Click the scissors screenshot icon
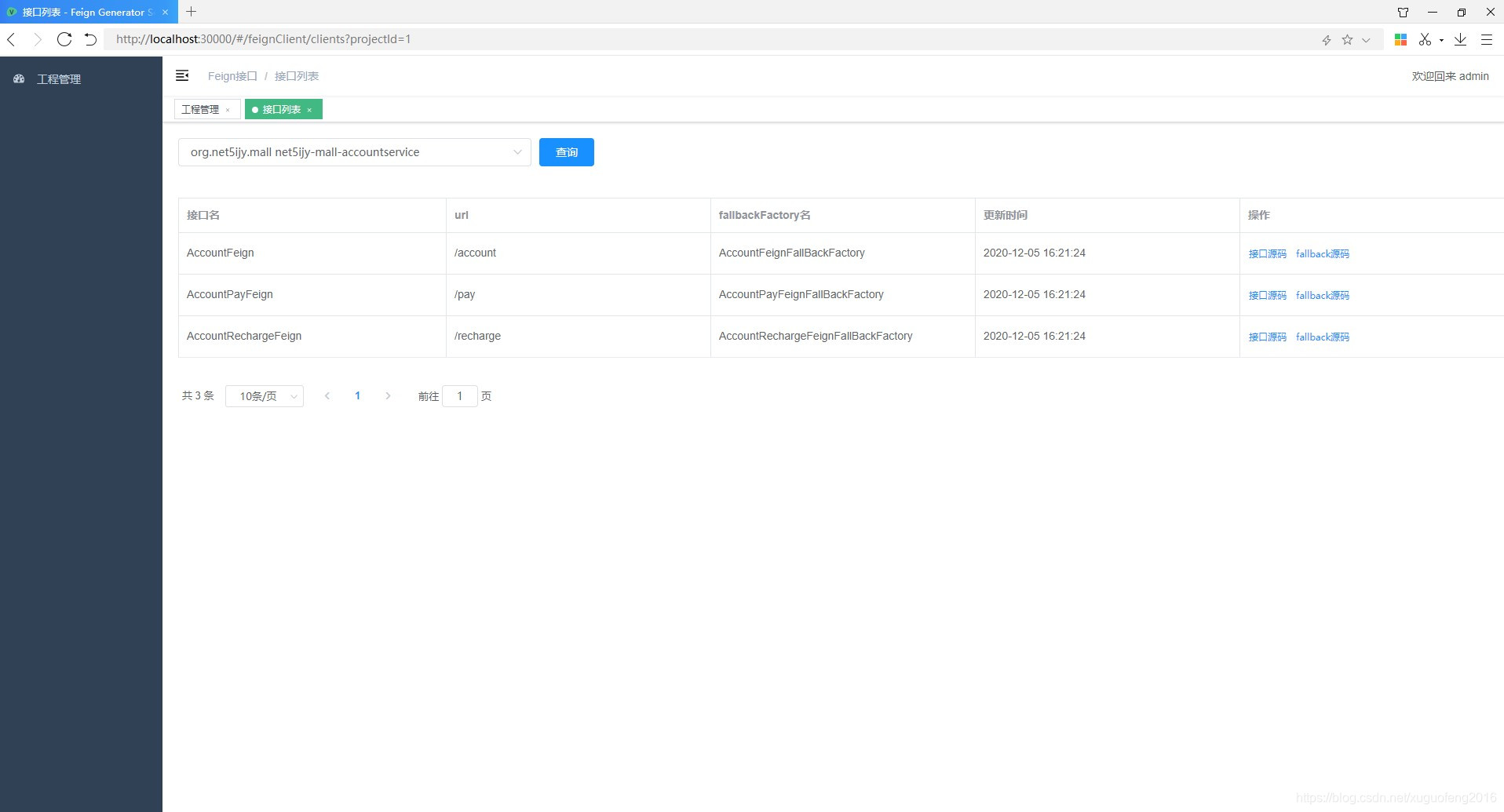The height and width of the screenshot is (812, 1504). click(1425, 39)
